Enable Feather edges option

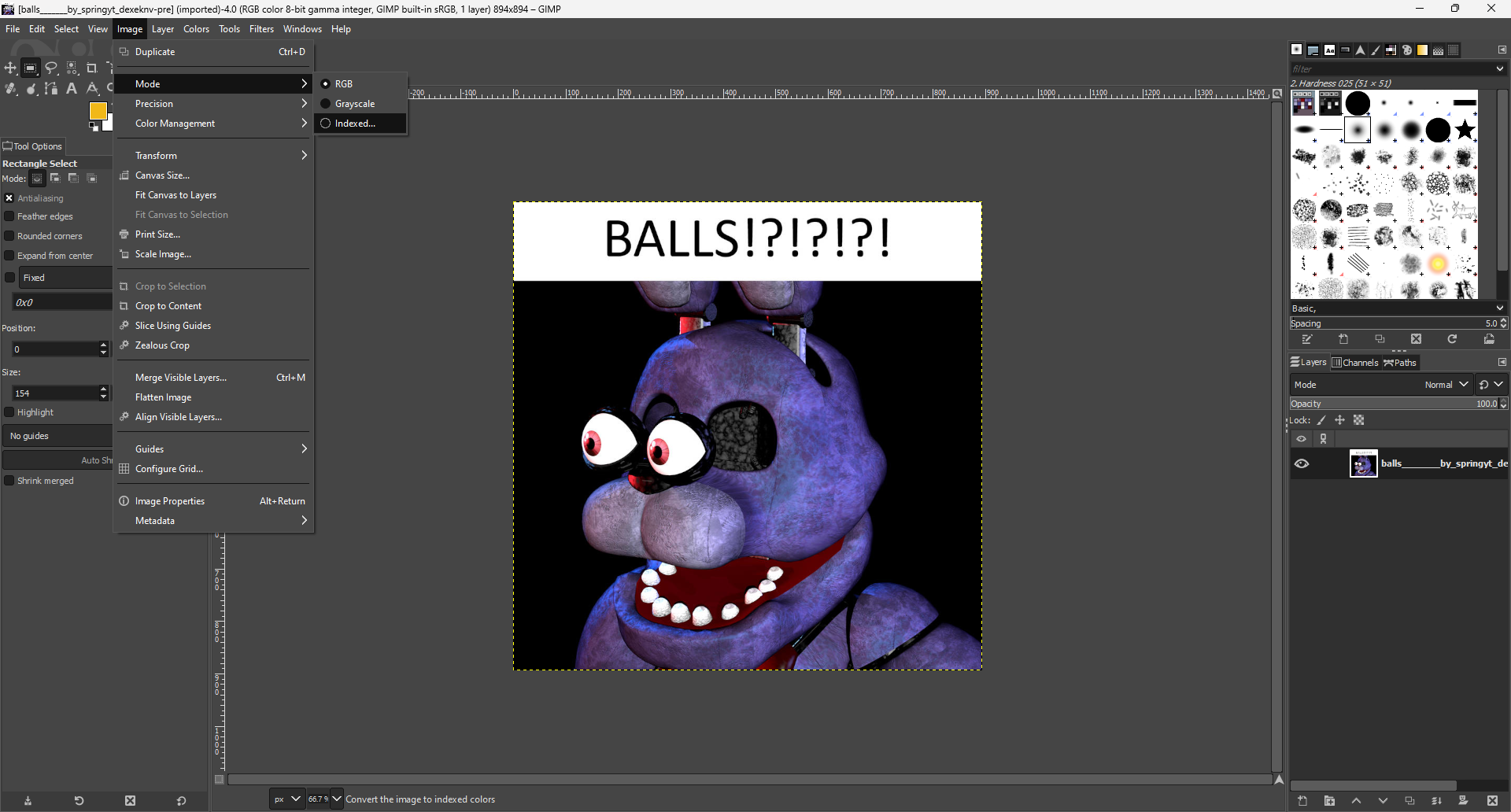[x=9, y=216]
